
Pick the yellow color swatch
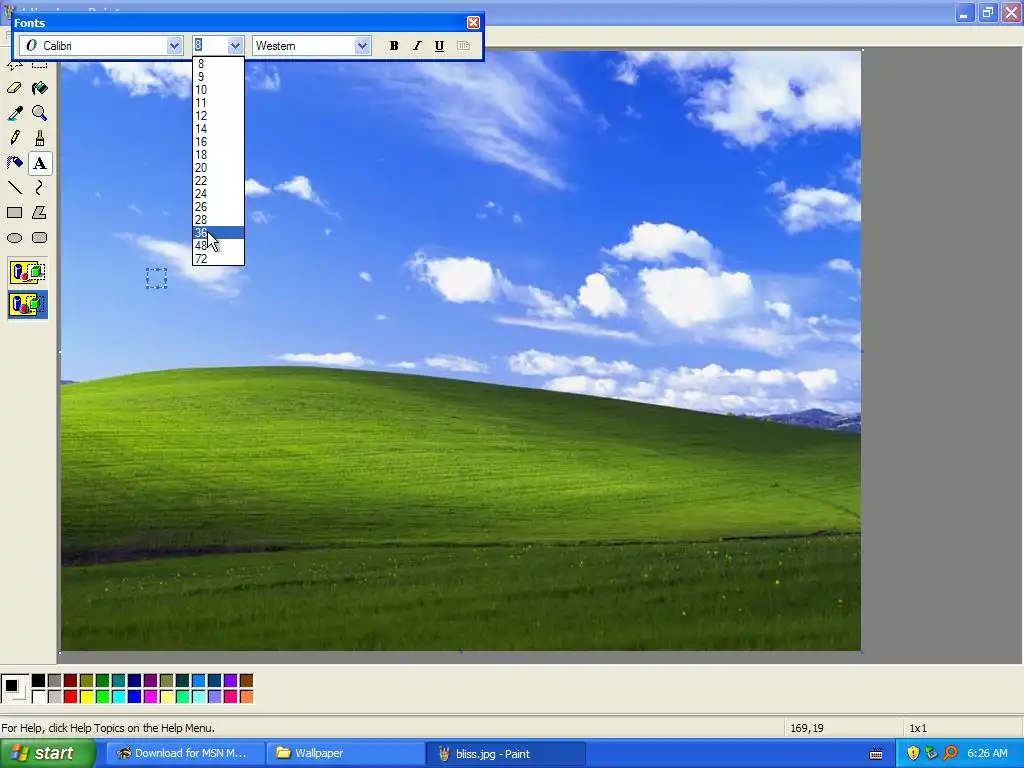click(86, 697)
